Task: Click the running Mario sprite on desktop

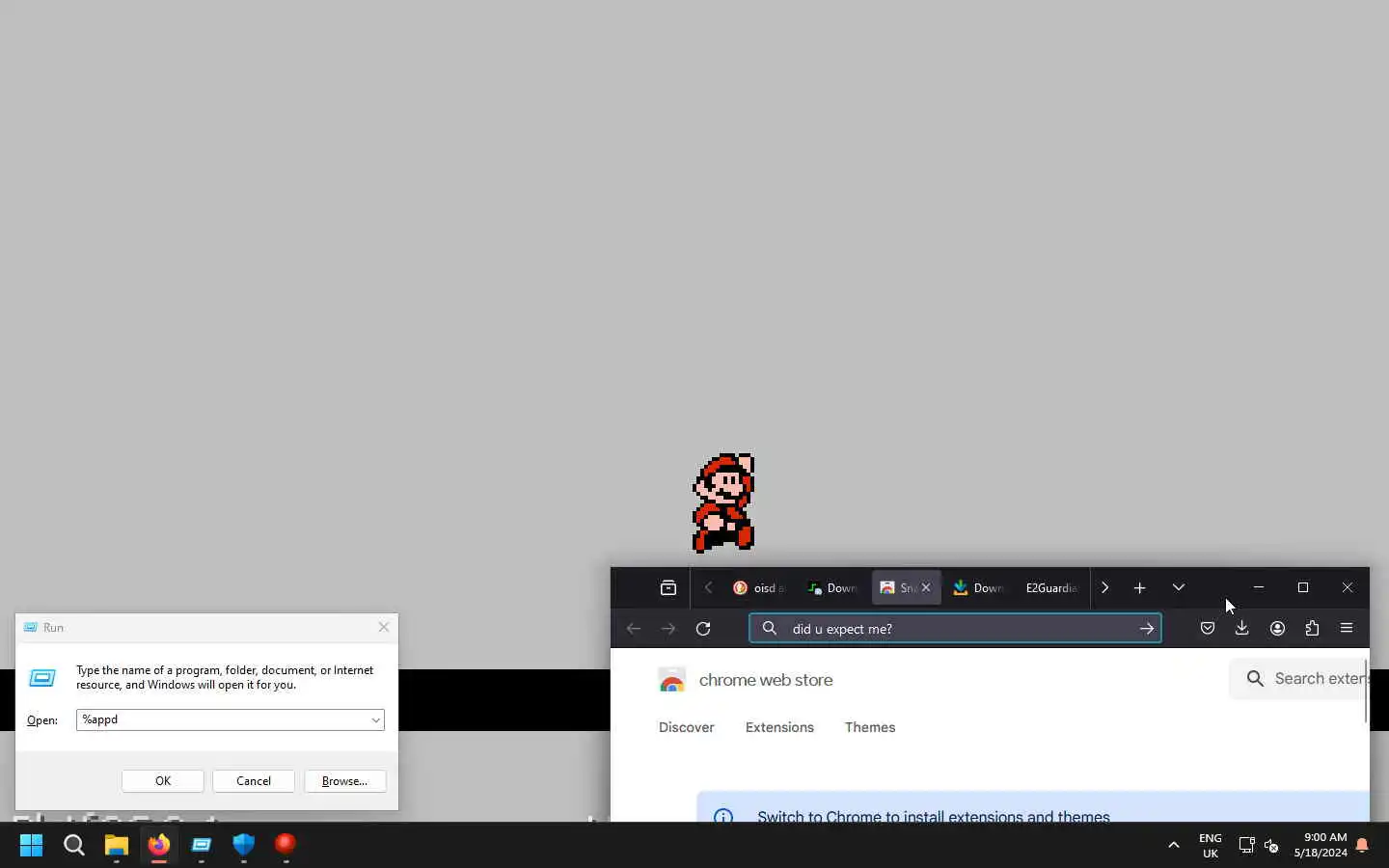Action: click(x=723, y=502)
